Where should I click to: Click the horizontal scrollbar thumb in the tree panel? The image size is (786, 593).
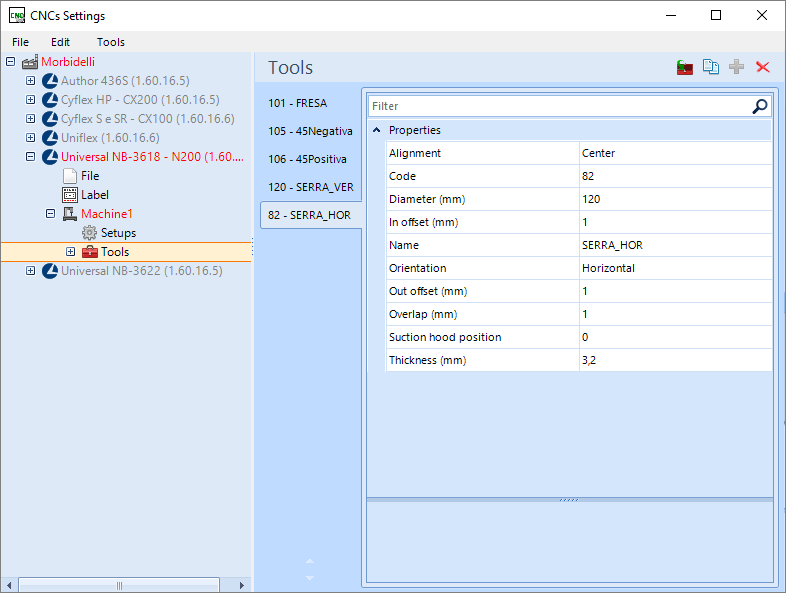pos(119,585)
